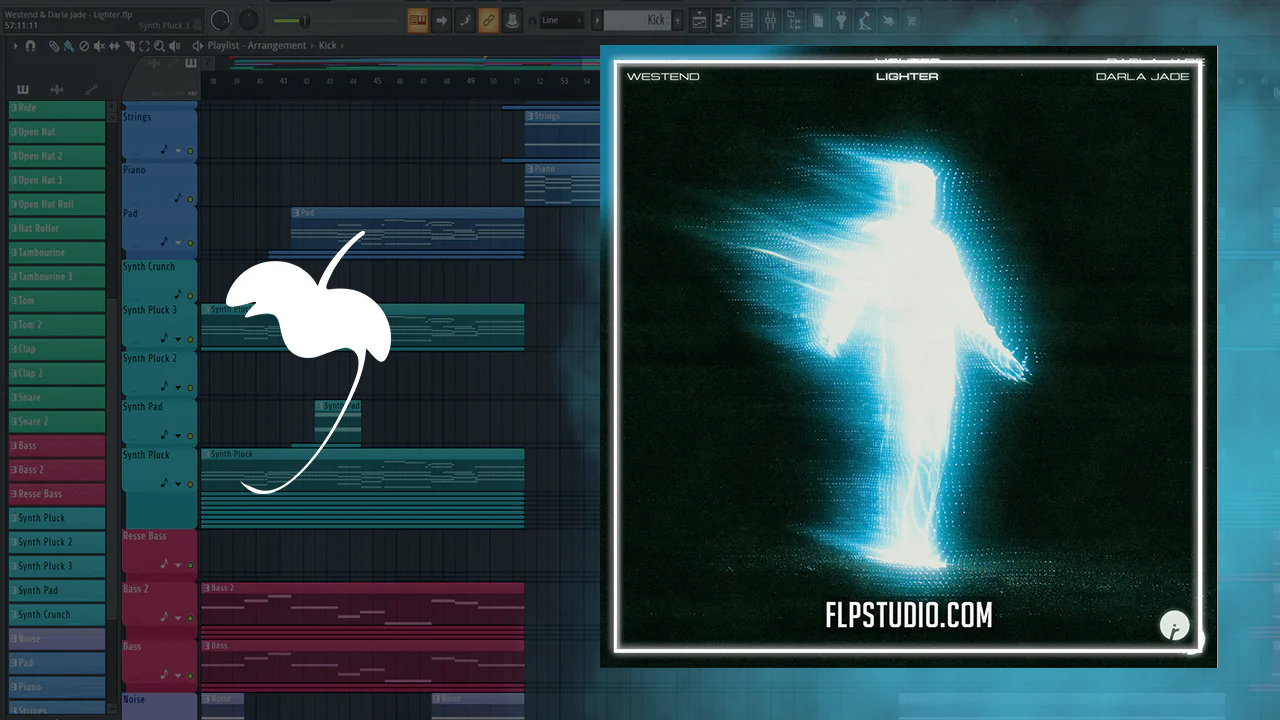The height and width of the screenshot is (720, 1280).
Task: Select the Tambourine 3 pattern
Action: (x=57, y=276)
